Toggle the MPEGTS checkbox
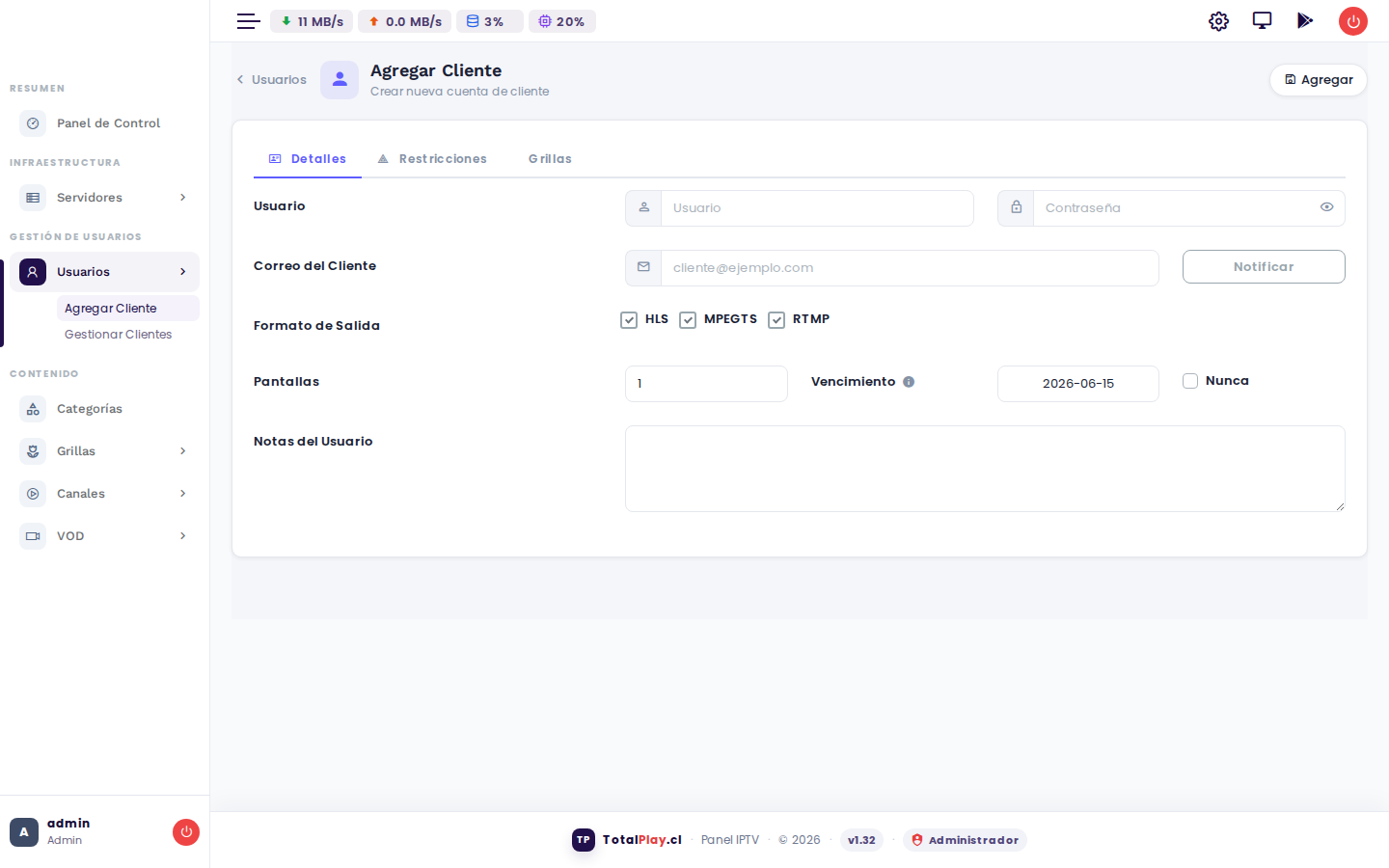Screen dimensions: 1389x868 [x=688, y=320]
